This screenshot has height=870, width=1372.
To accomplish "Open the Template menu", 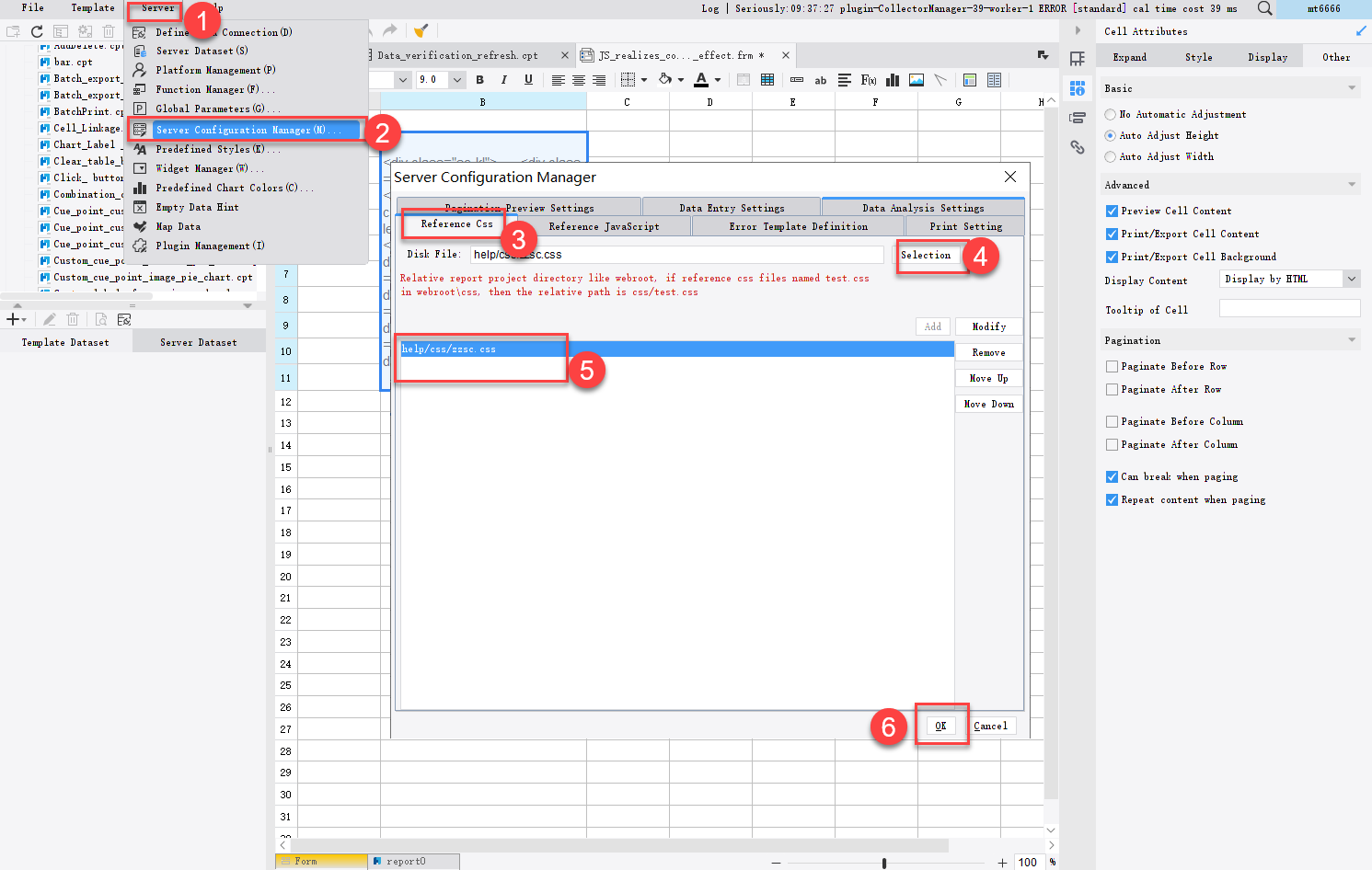I will coord(92,8).
